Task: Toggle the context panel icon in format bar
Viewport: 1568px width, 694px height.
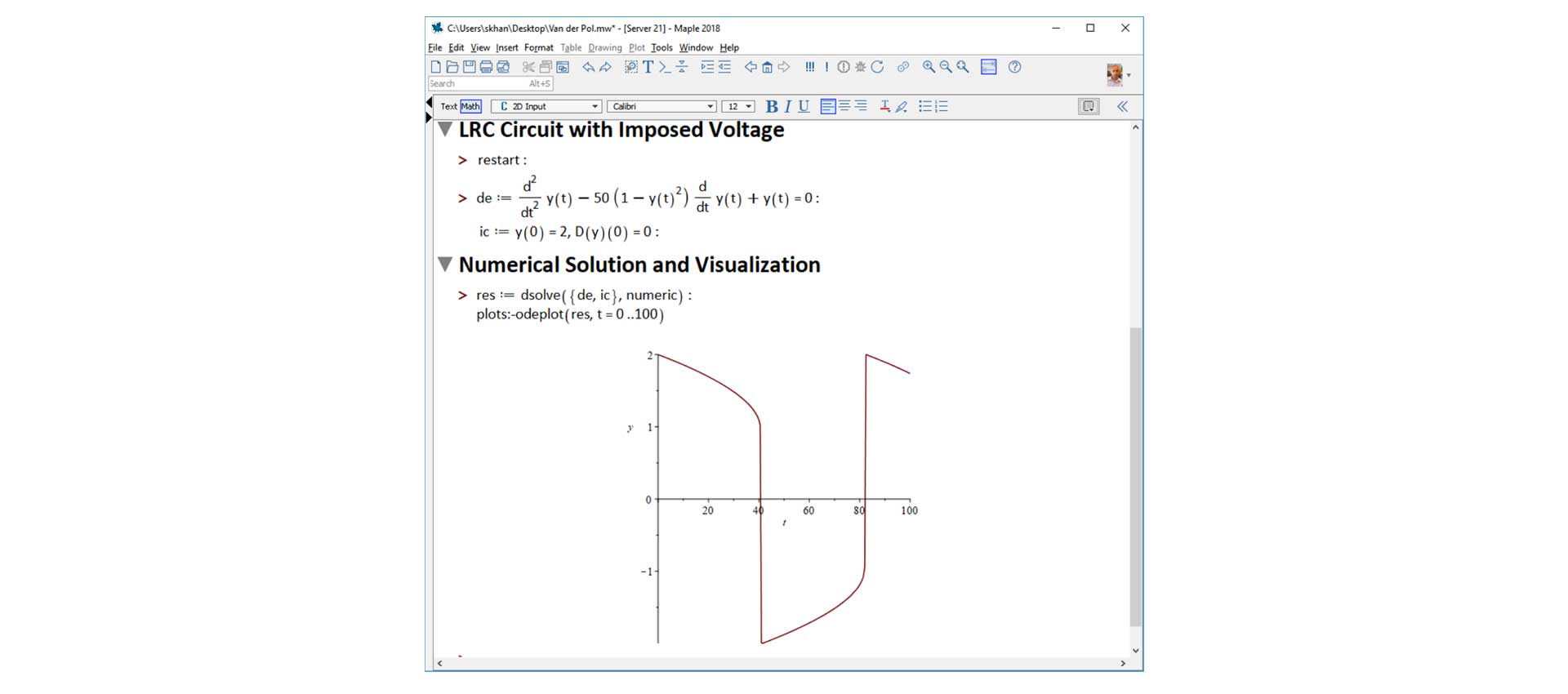Action: pos(1089,106)
